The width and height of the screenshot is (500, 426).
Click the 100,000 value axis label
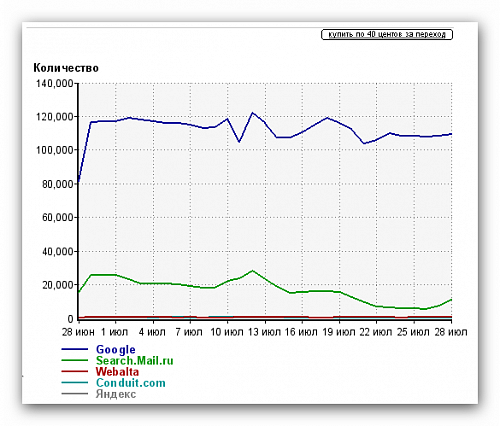55,150
